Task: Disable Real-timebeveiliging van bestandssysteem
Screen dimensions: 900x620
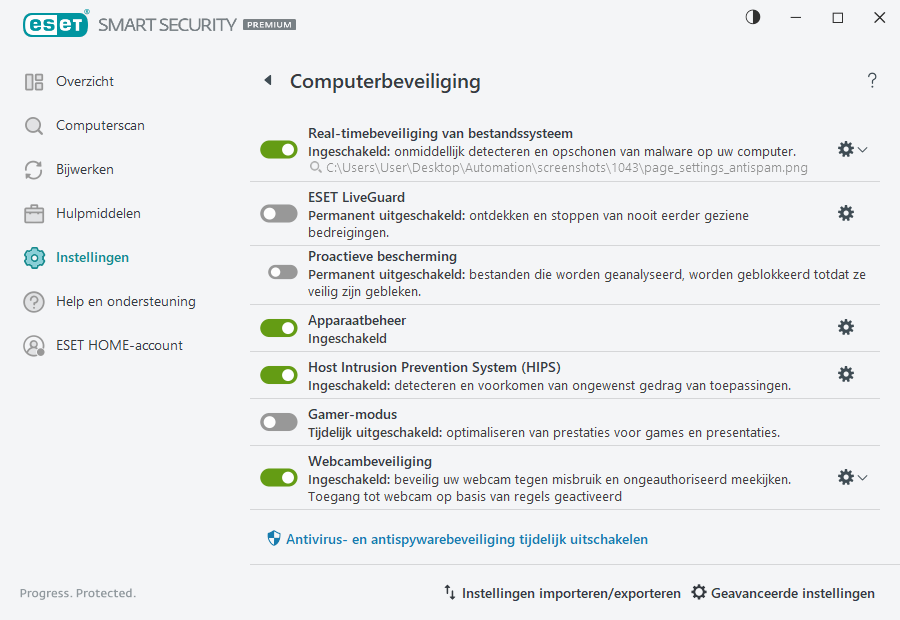Action: pyautogui.click(x=278, y=148)
